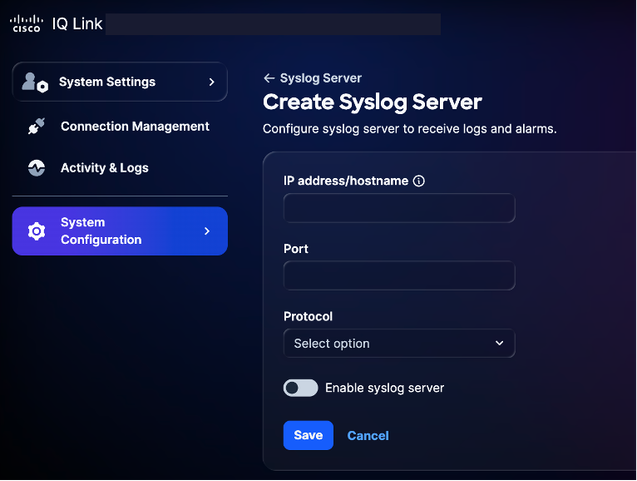Viewport: 637px width, 481px height.
Task: Click the Port input field
Action: (x=399, y=275)
